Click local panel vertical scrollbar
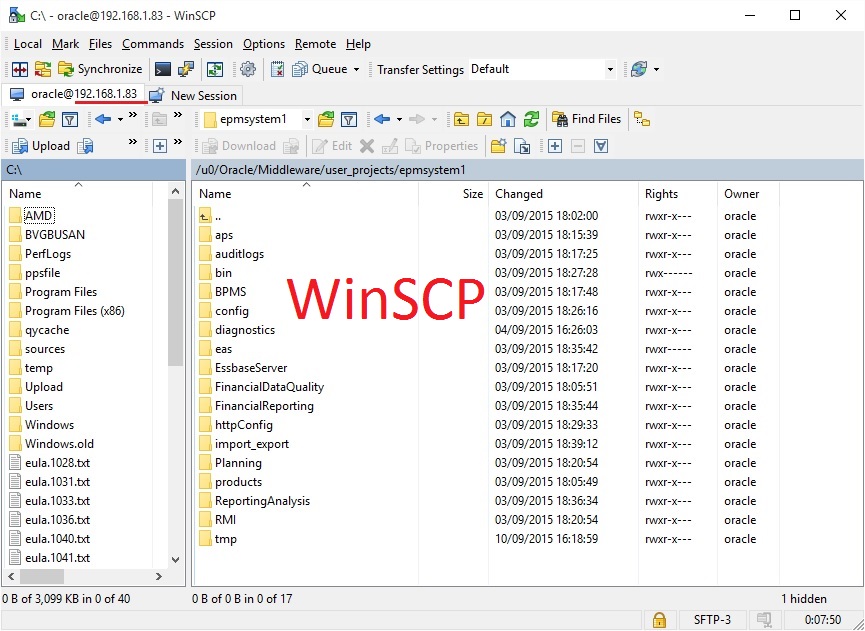This screenshot has width=865, height=631. pyautogui.click(x=177, y=300)
